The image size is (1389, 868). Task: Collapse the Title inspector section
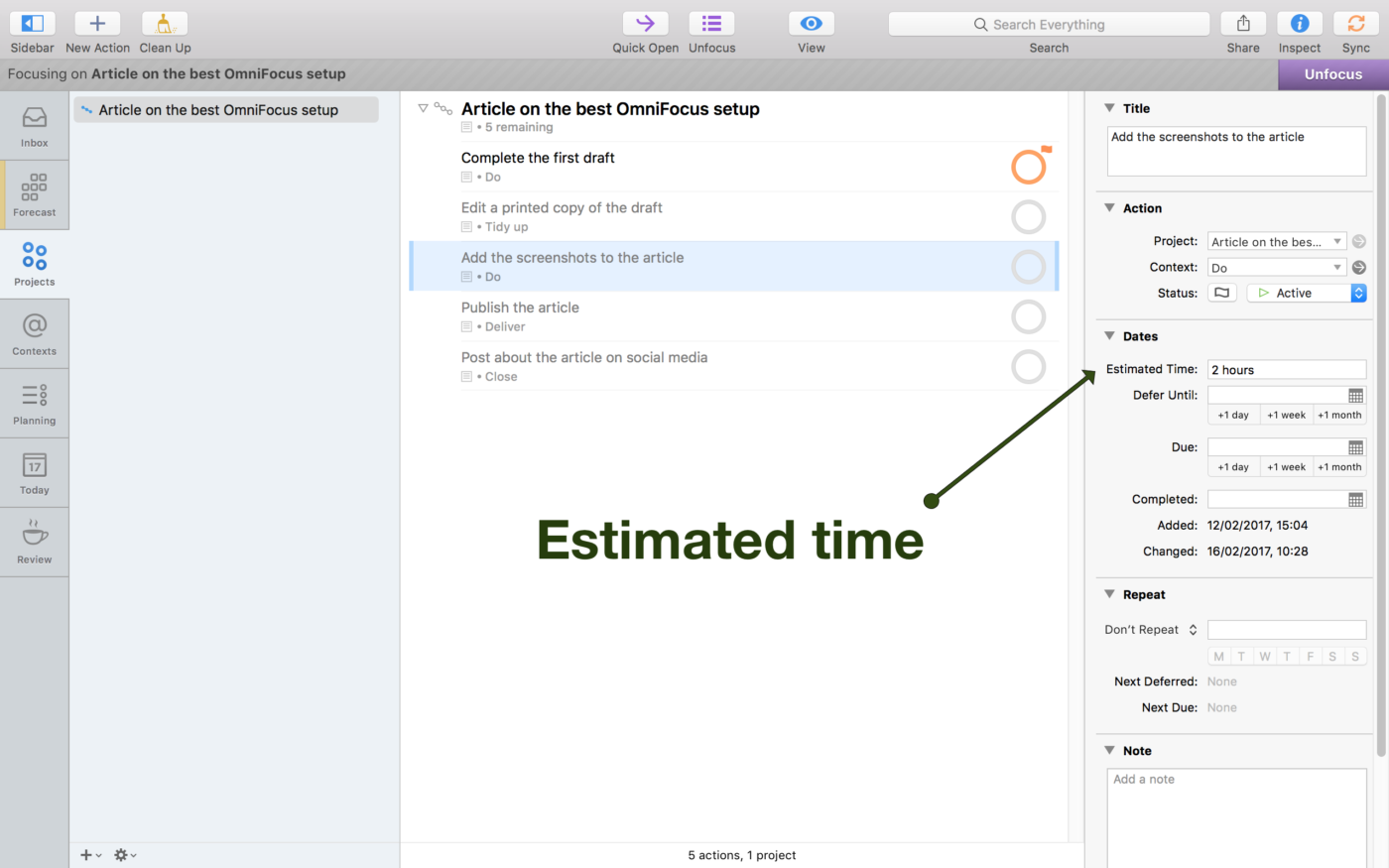tap(1109, 108)
